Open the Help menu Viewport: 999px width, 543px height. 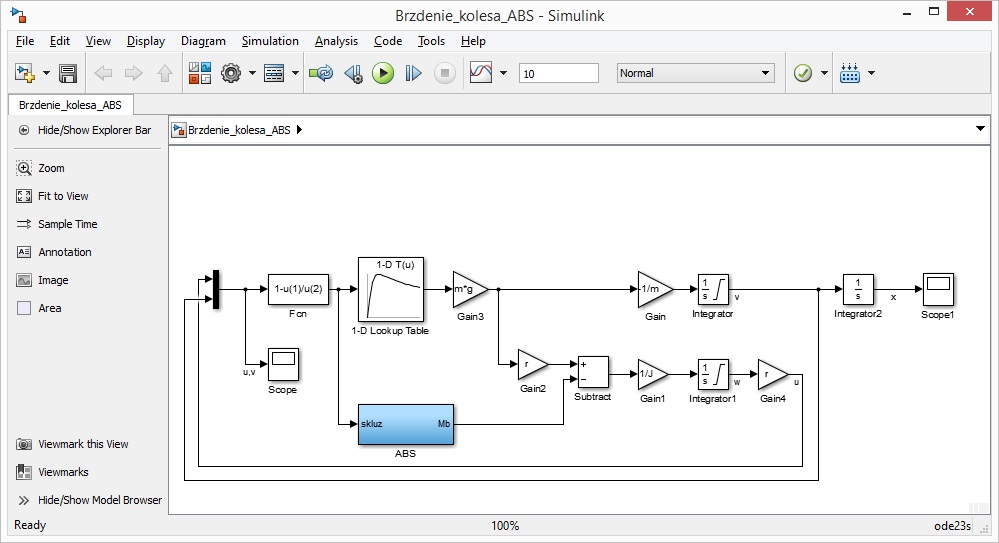[x=473, y=41]
